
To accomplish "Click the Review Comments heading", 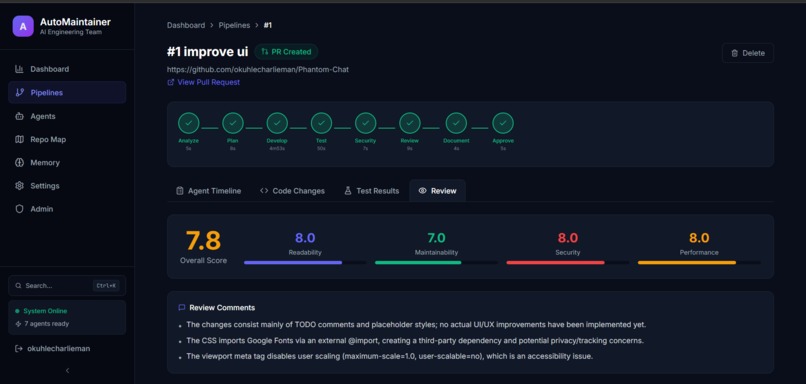I will pyautogui.click(x=222, y=308).
